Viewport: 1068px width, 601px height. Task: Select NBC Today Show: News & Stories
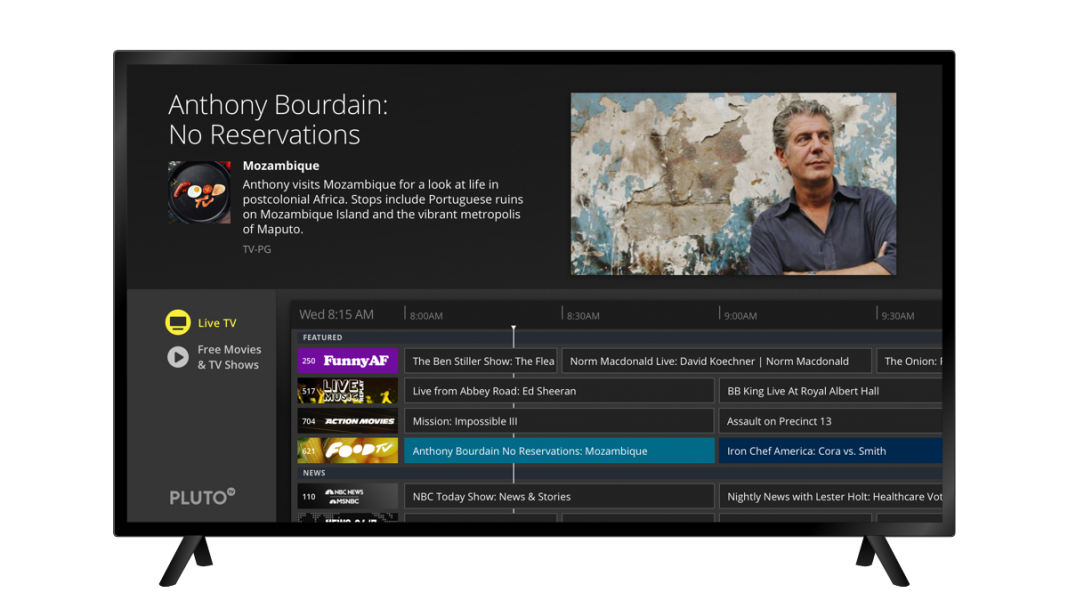coord(559,497)
